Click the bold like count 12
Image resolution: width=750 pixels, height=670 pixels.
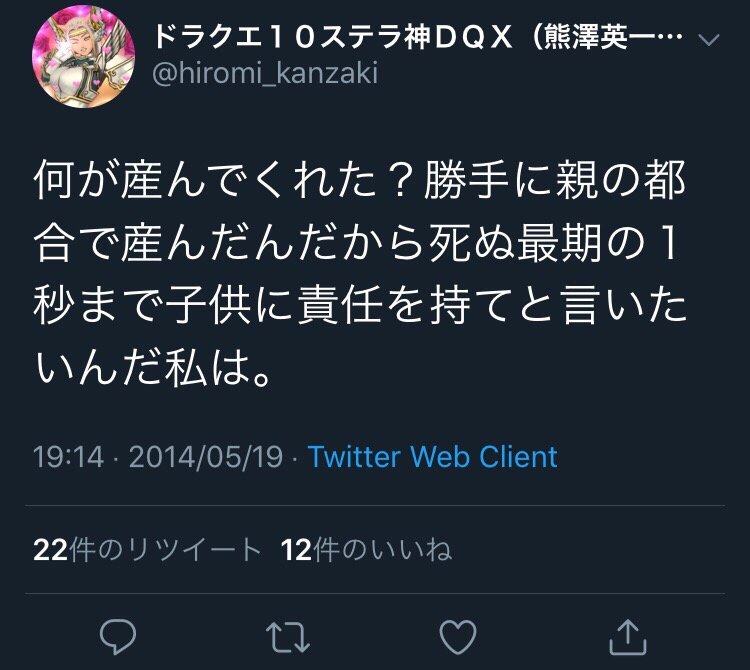click(297, 550)
